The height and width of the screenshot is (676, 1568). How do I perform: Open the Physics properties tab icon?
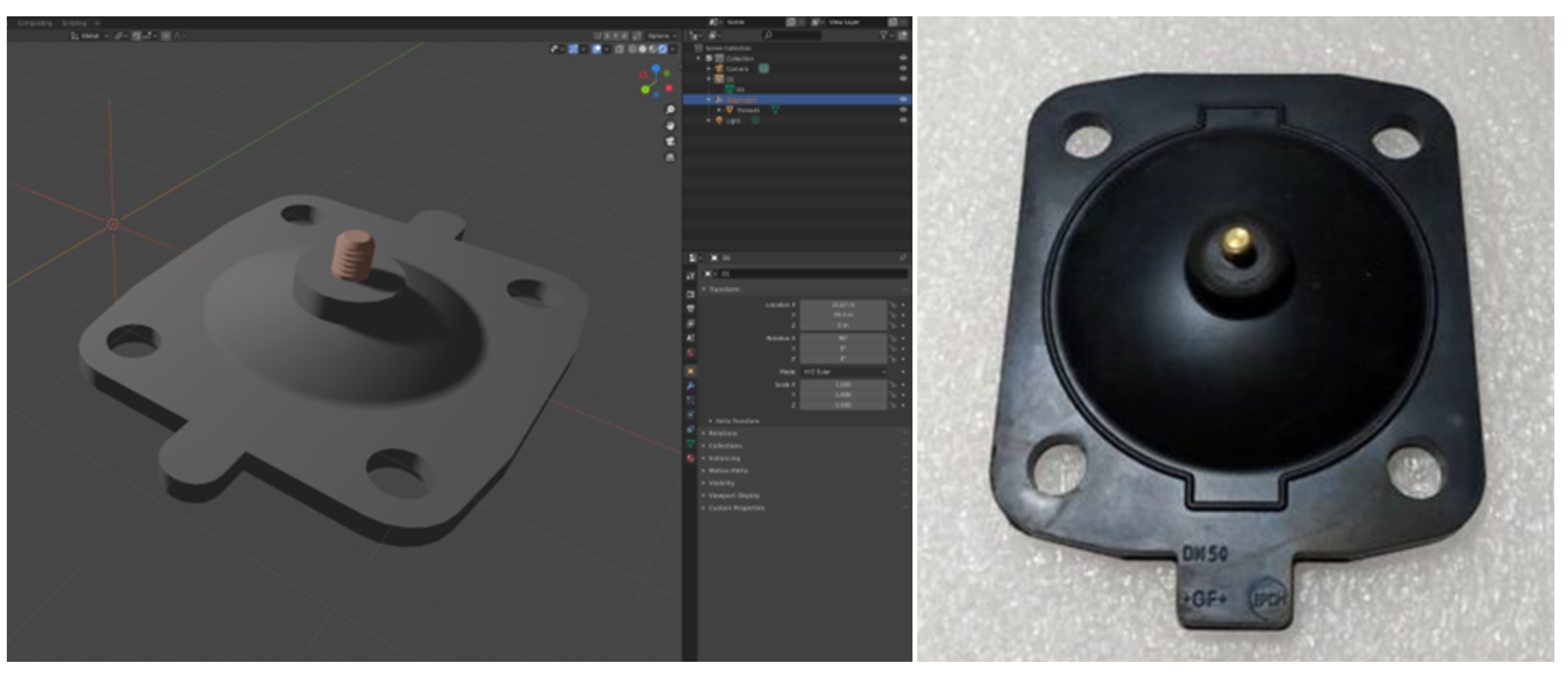(x=690, y=414)
